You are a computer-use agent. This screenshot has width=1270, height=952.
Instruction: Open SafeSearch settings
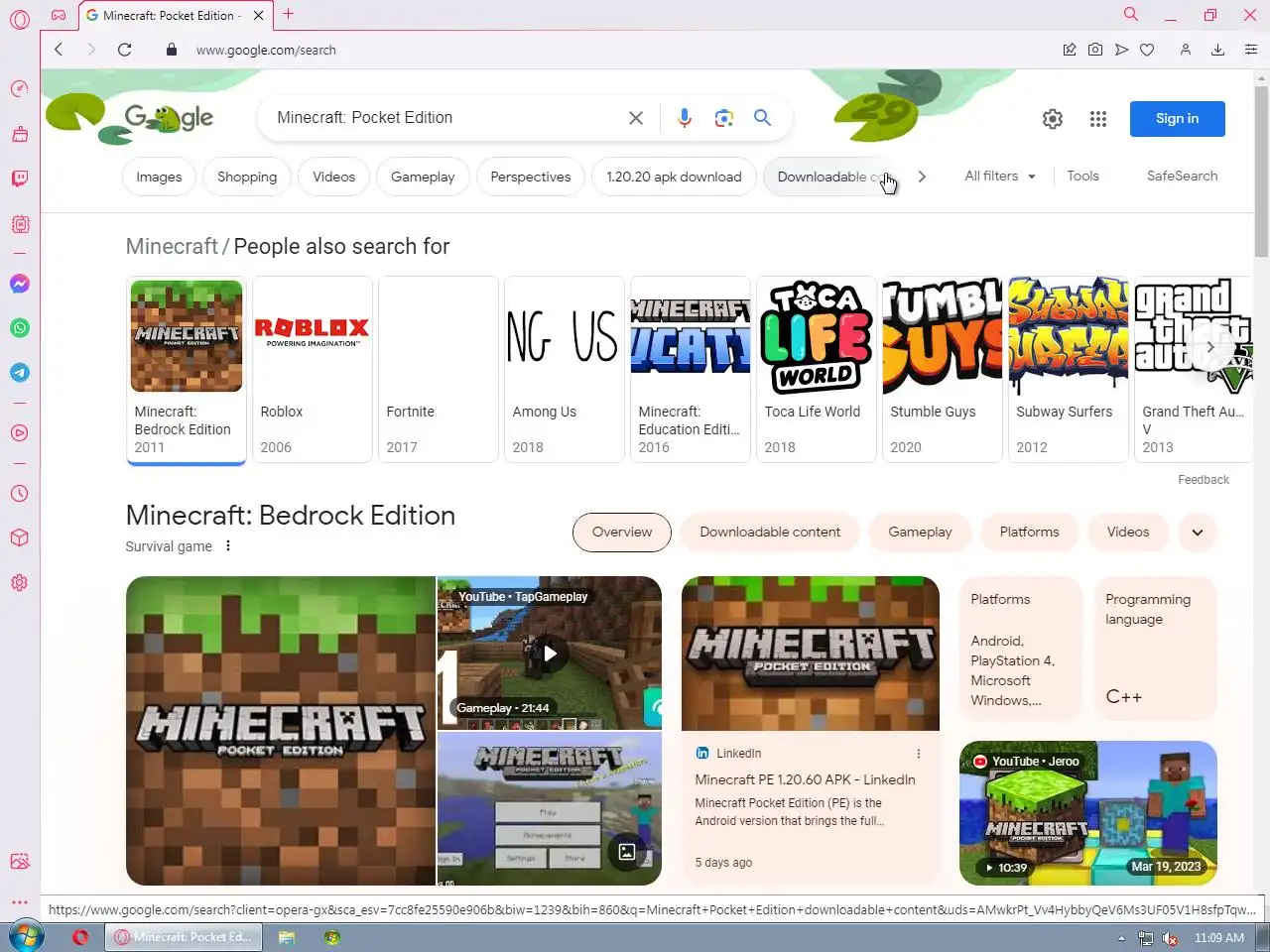coord(1182,176)
